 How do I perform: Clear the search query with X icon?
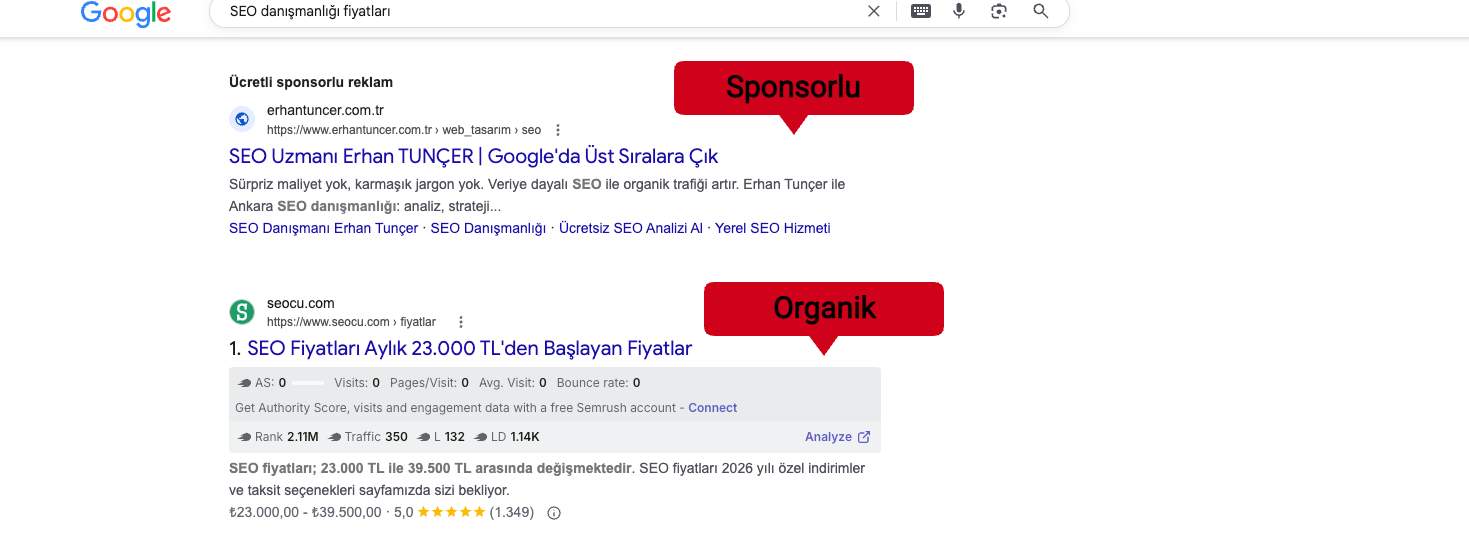click(x=874, y=11)
